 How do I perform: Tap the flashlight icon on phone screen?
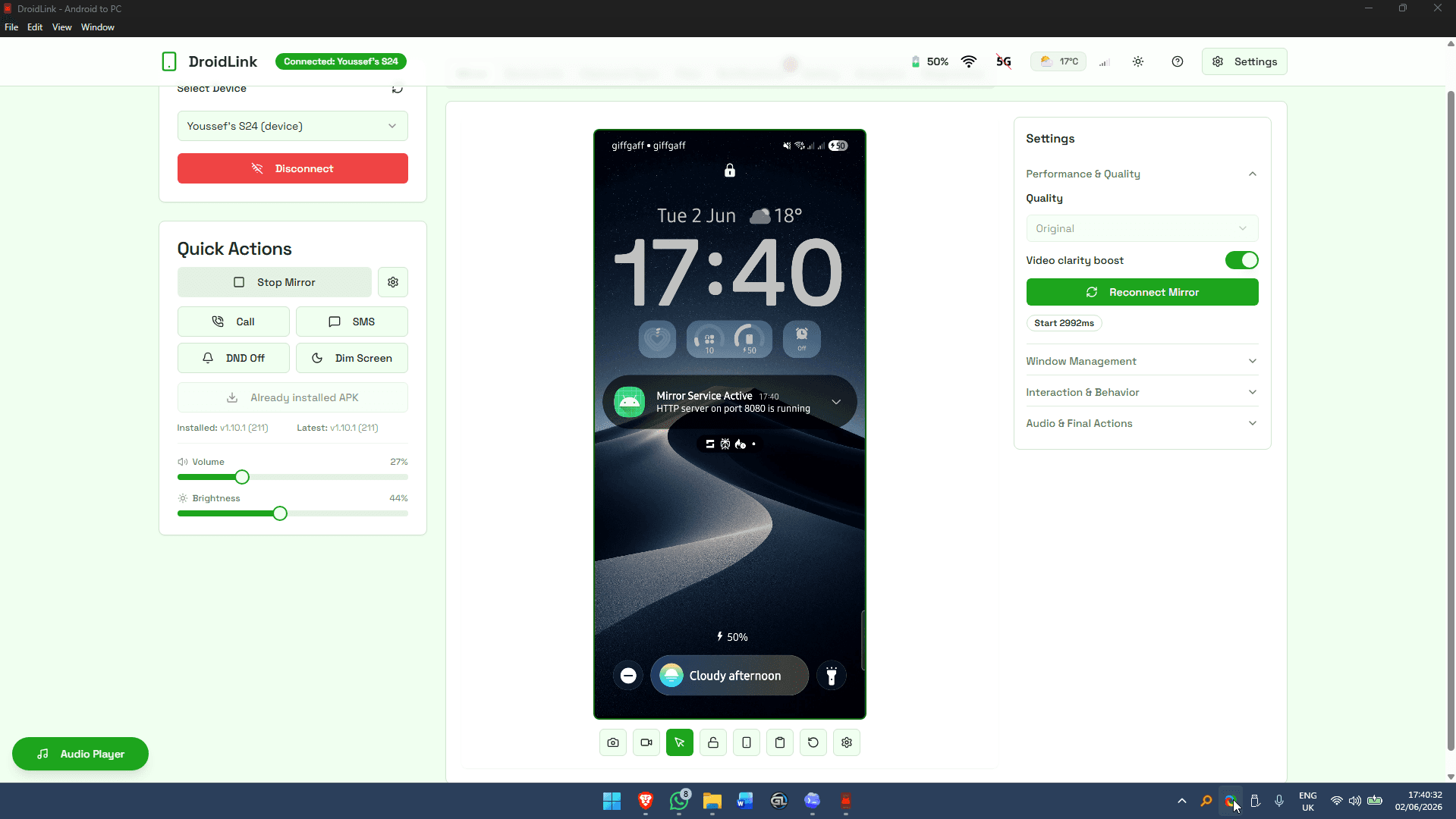pyautogui.click(x=832, y=676)
